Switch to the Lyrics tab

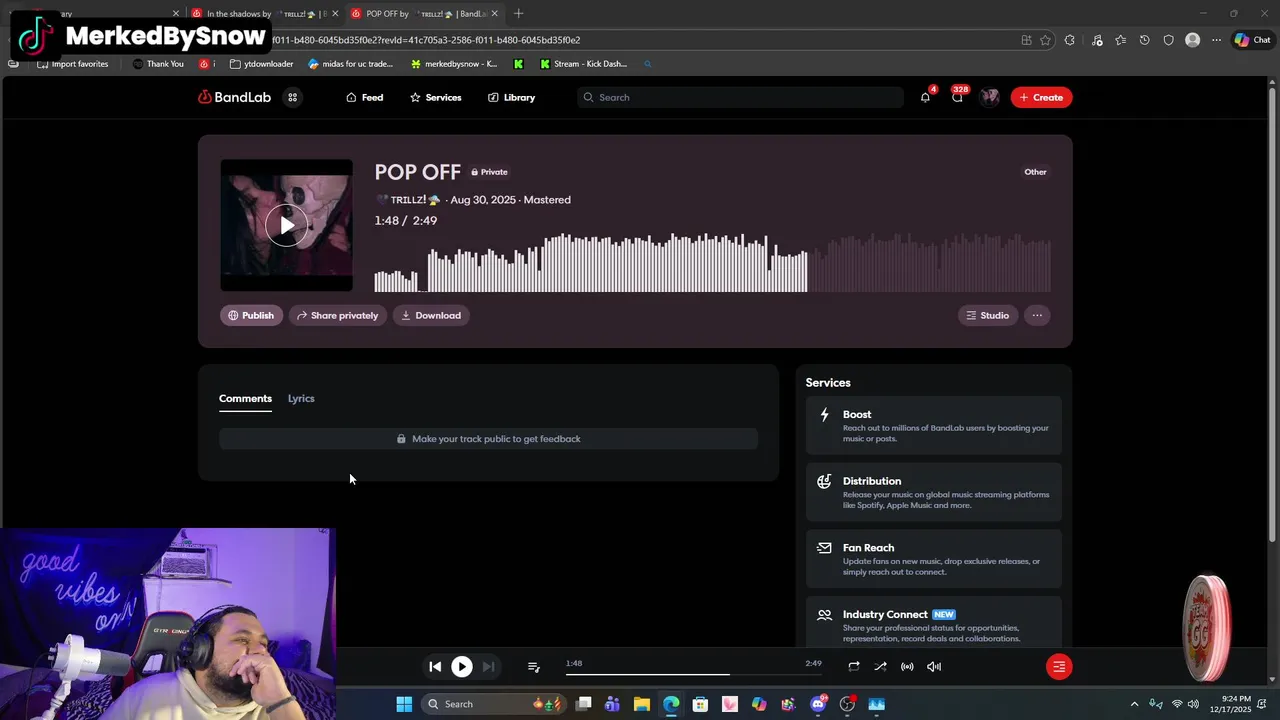pyautogui.click(x=301, y=398)
